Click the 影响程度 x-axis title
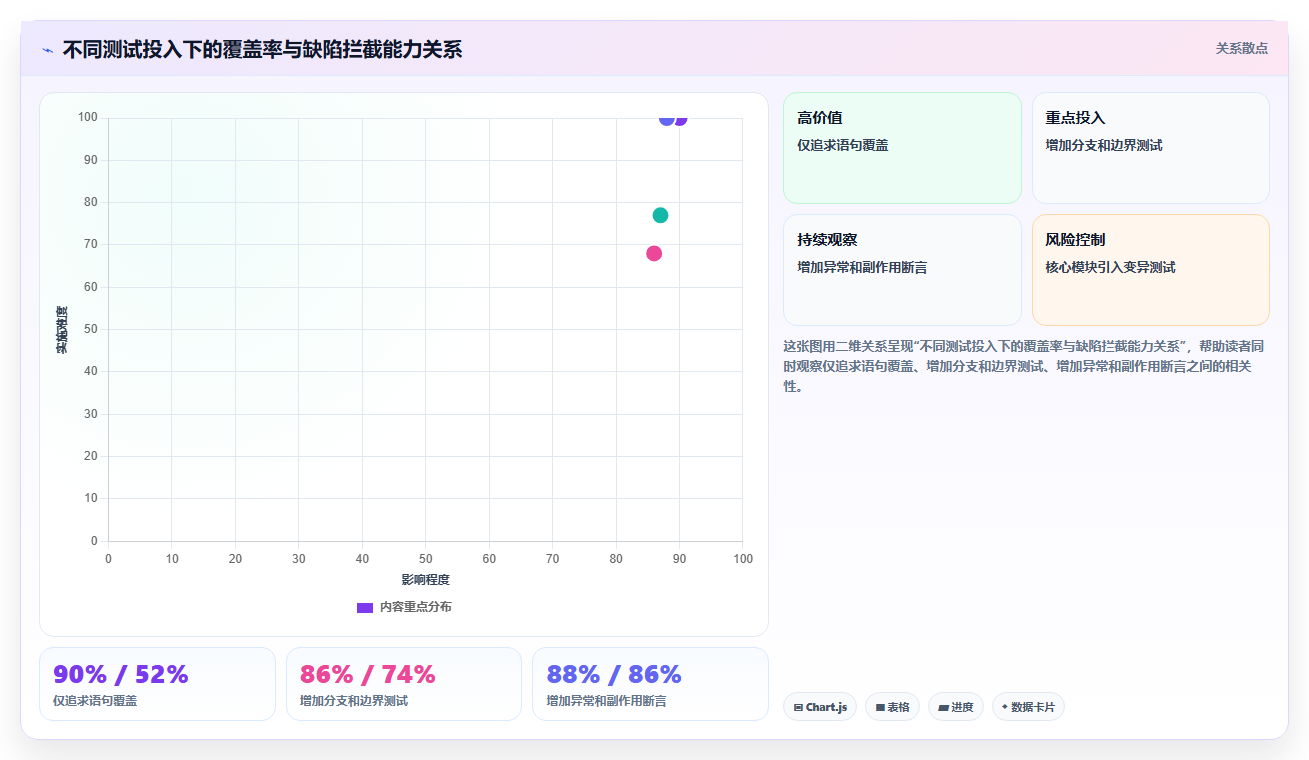1309x760 pixels. coord(426,580)
